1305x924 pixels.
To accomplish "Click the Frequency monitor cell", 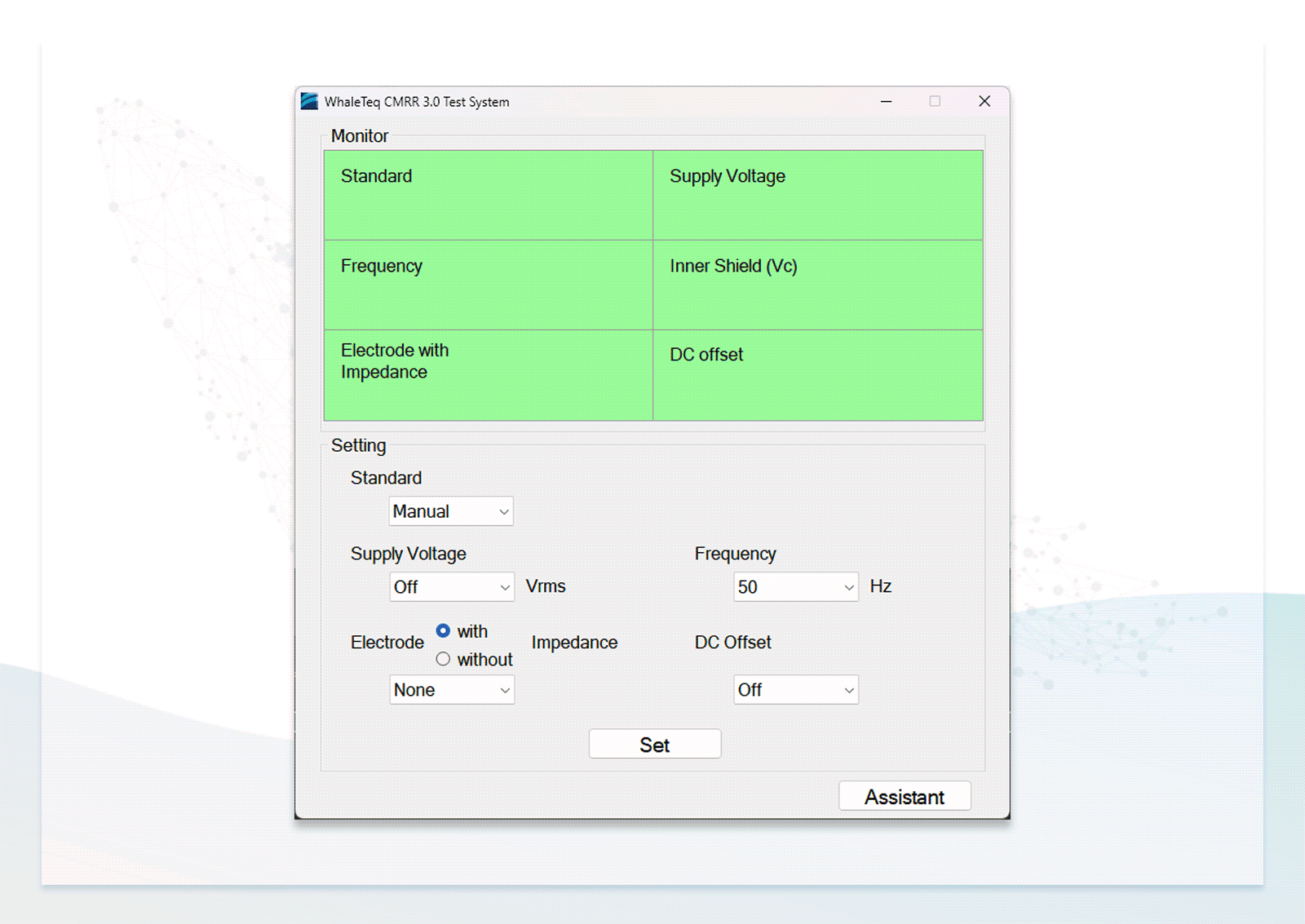I will coord(489,285).
